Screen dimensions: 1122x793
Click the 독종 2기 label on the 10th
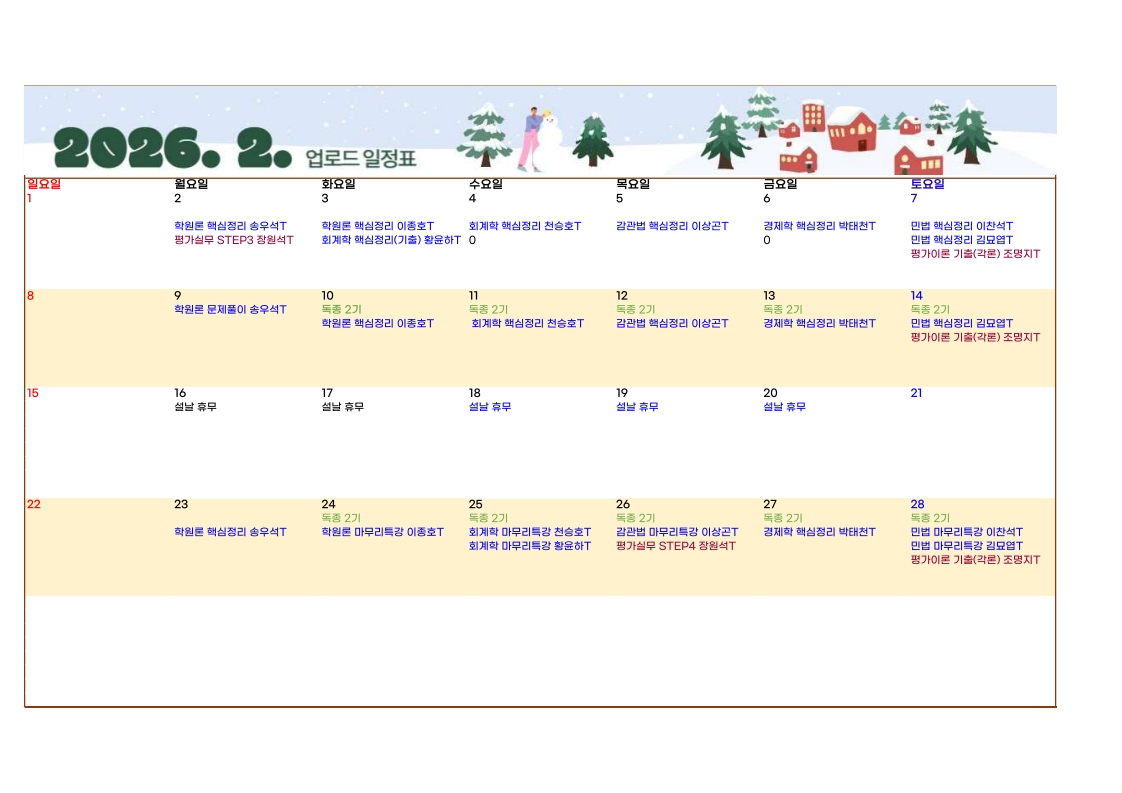[341, 310]
